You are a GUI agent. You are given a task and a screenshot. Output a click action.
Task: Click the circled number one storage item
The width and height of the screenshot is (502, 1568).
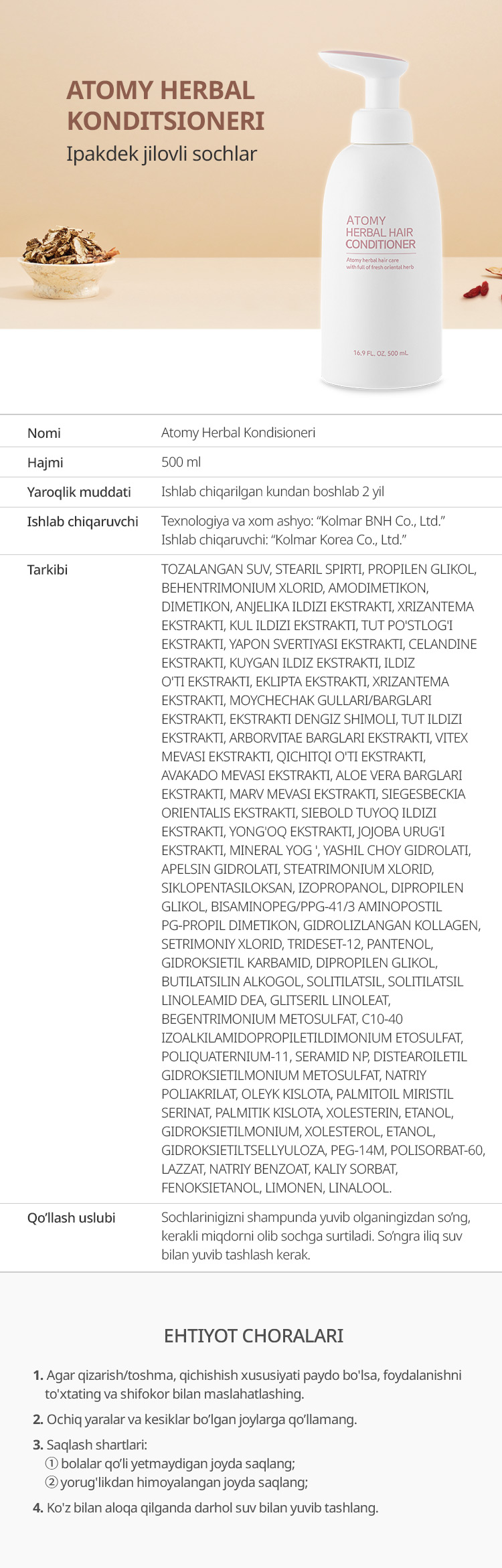pos(170,1464)
